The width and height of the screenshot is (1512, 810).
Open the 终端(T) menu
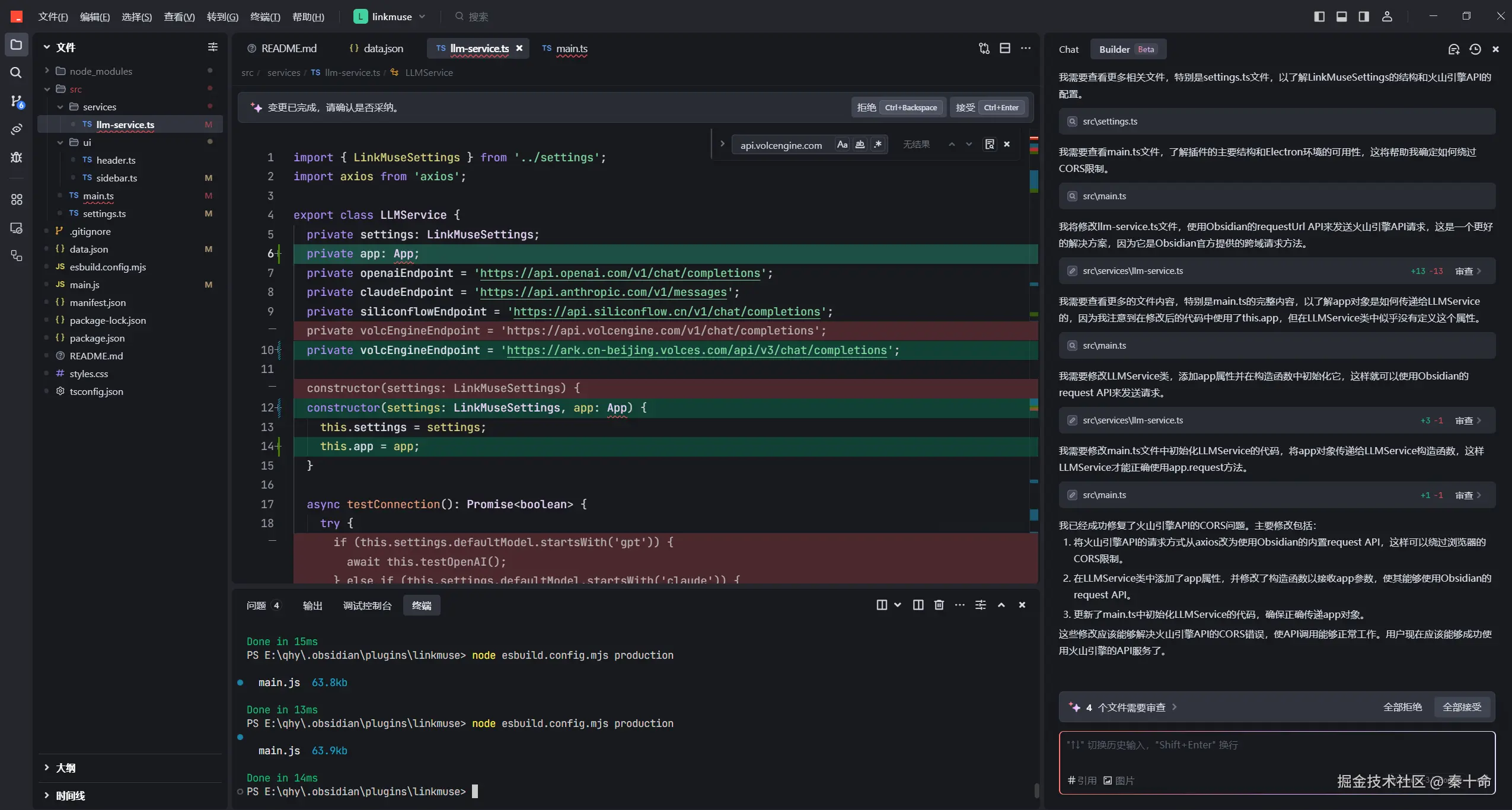pyautogui.click(x=264, y=17)
